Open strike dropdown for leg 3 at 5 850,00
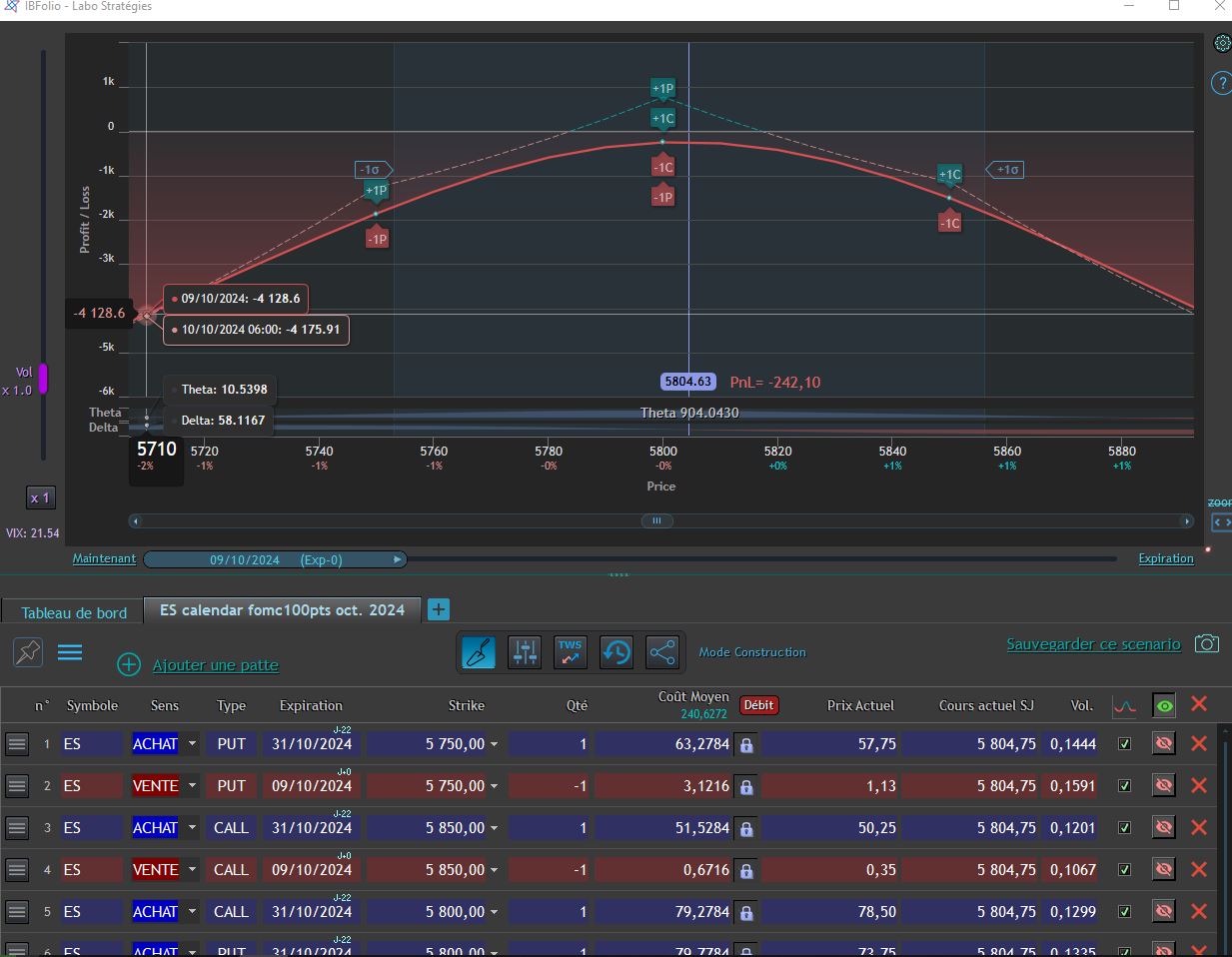 click(494, 828)
